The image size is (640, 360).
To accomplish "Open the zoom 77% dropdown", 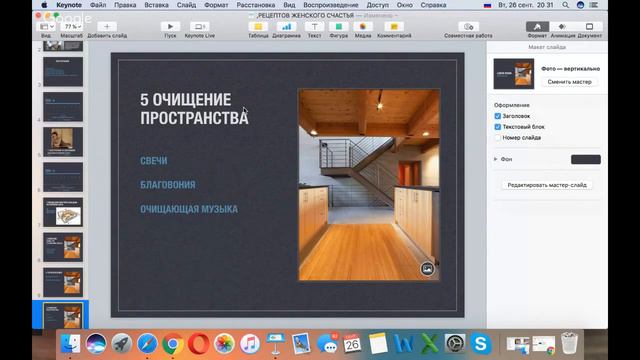I will (72, 27).
